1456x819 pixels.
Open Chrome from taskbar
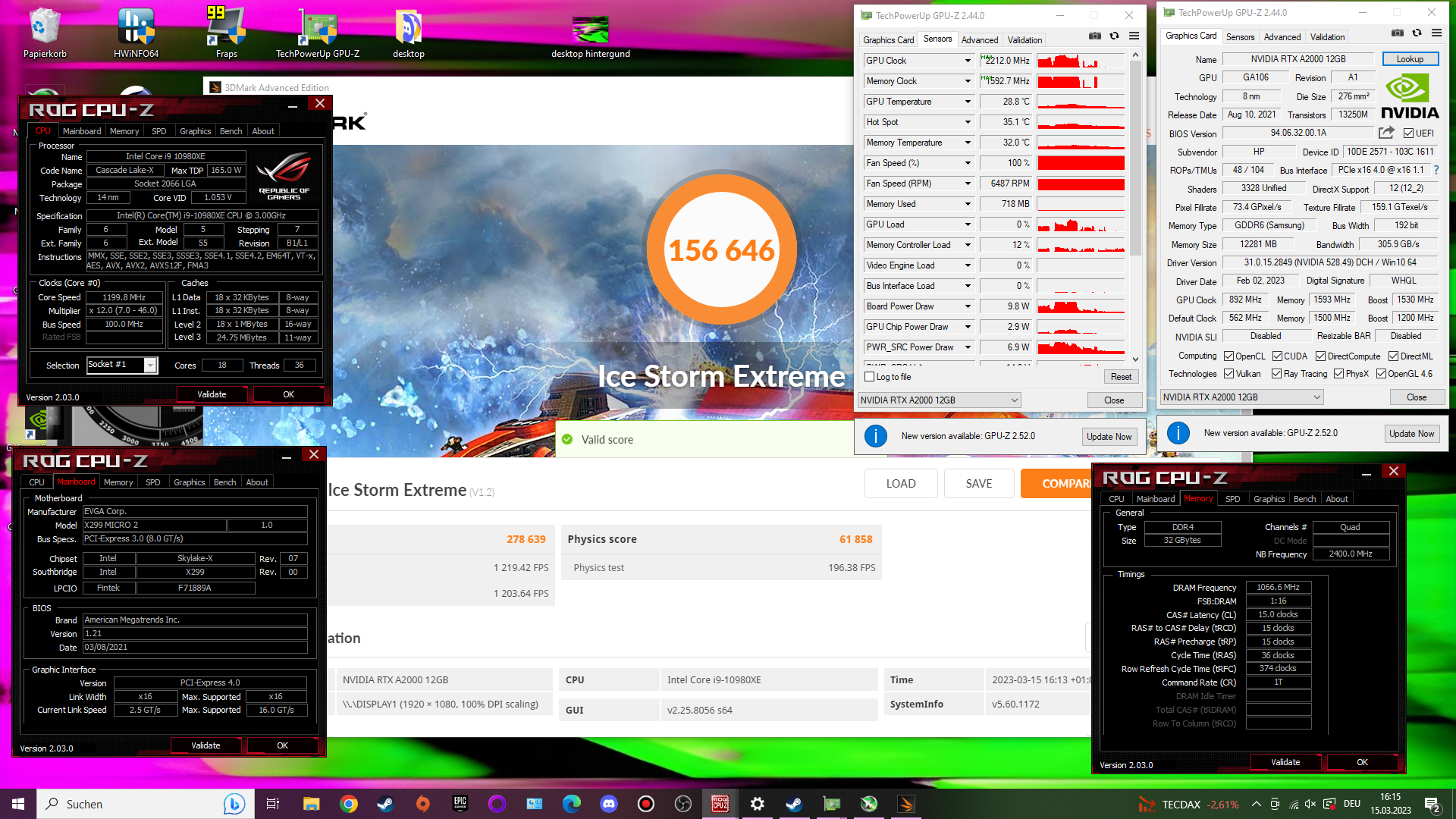(x=349, y=804)
